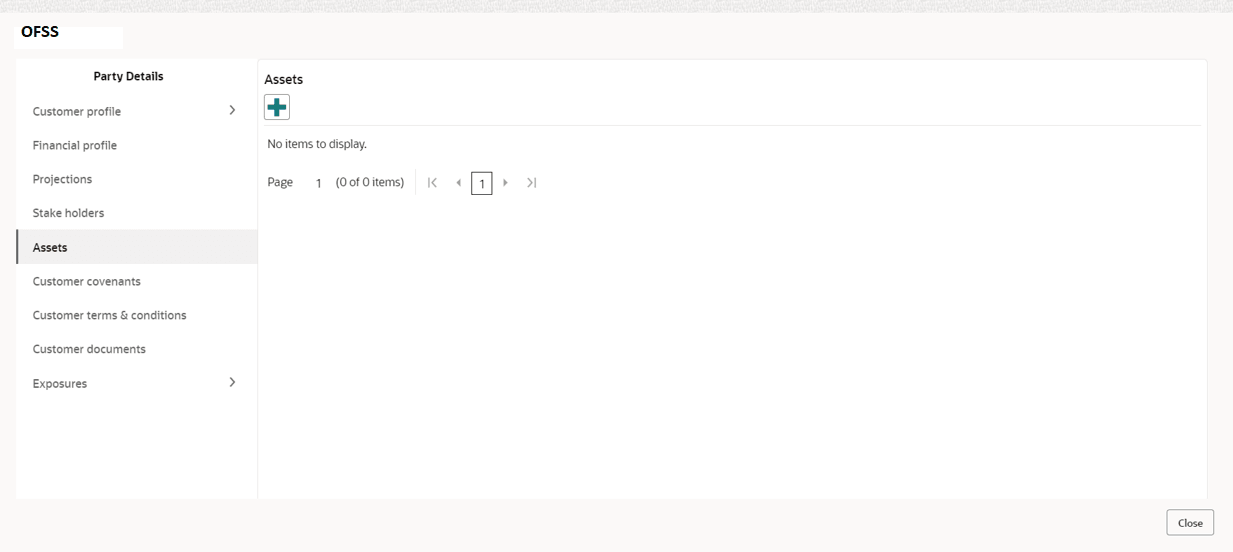Viewport: 1233px width, 552px height.
Task: Expand the Customer profile chevron
Action: click(x=232, y=110)
